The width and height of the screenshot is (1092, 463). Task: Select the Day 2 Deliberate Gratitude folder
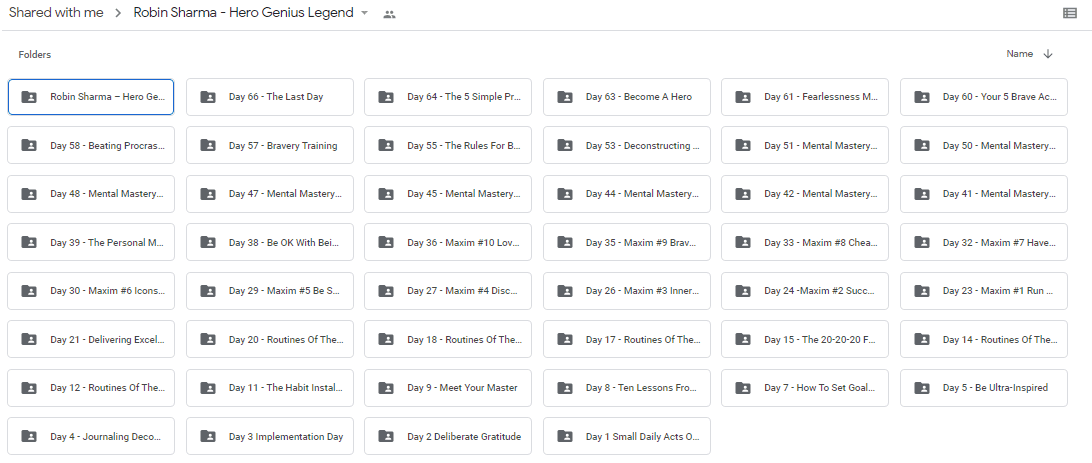click(448, 437)
